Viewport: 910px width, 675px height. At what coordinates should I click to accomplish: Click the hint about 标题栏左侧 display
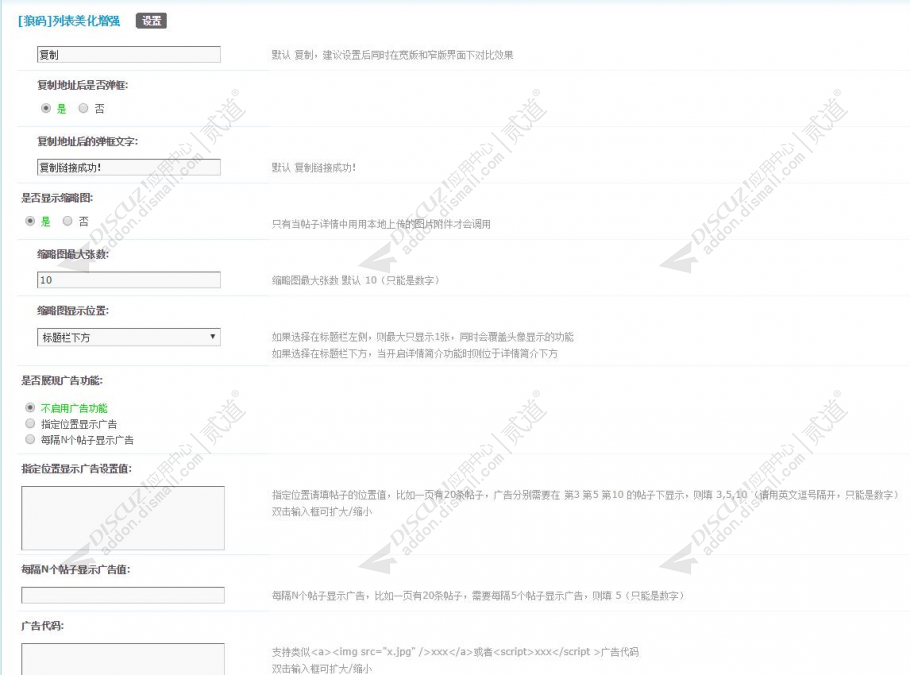(422, 337)
